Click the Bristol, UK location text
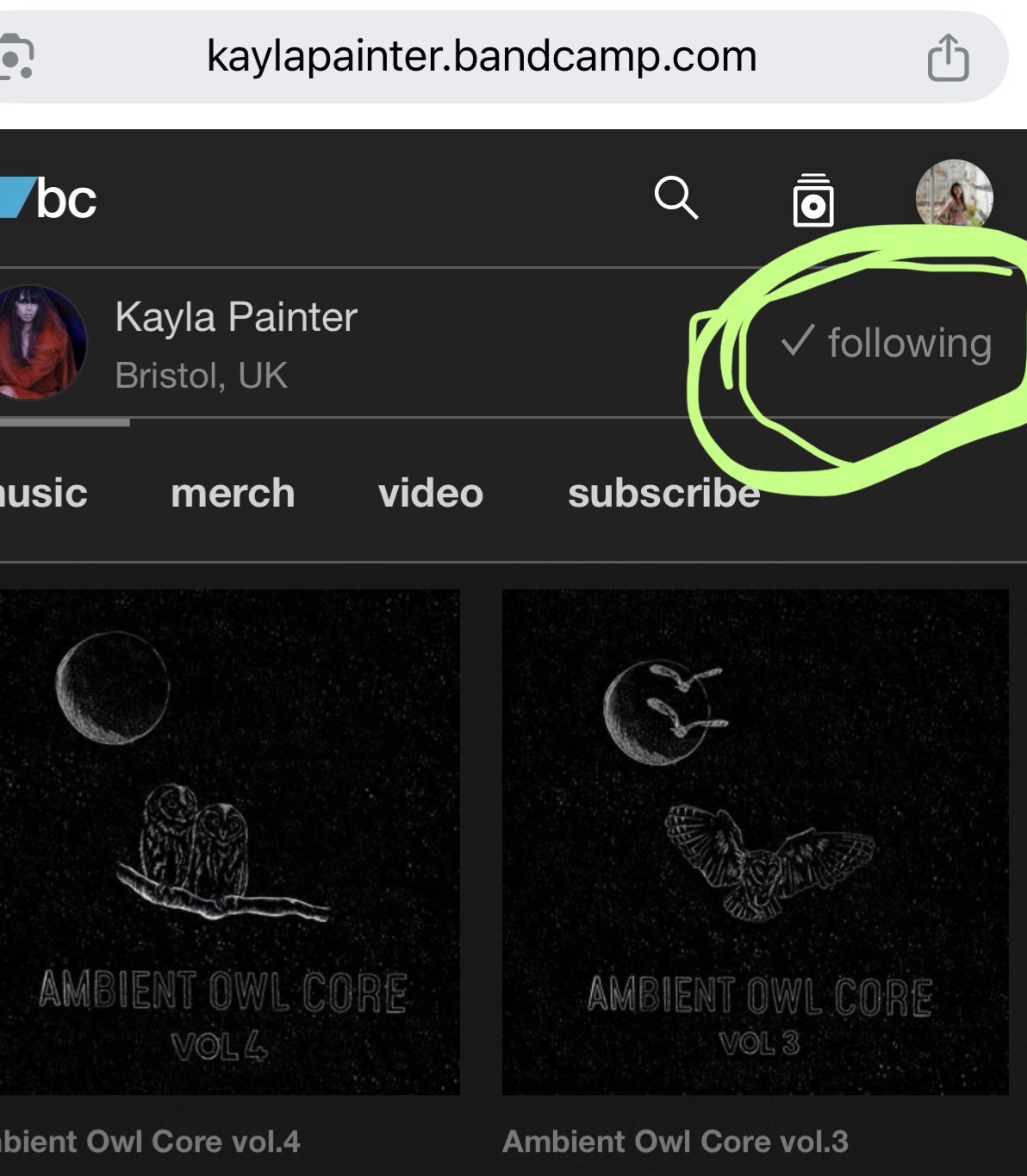 tap(202, 376)
